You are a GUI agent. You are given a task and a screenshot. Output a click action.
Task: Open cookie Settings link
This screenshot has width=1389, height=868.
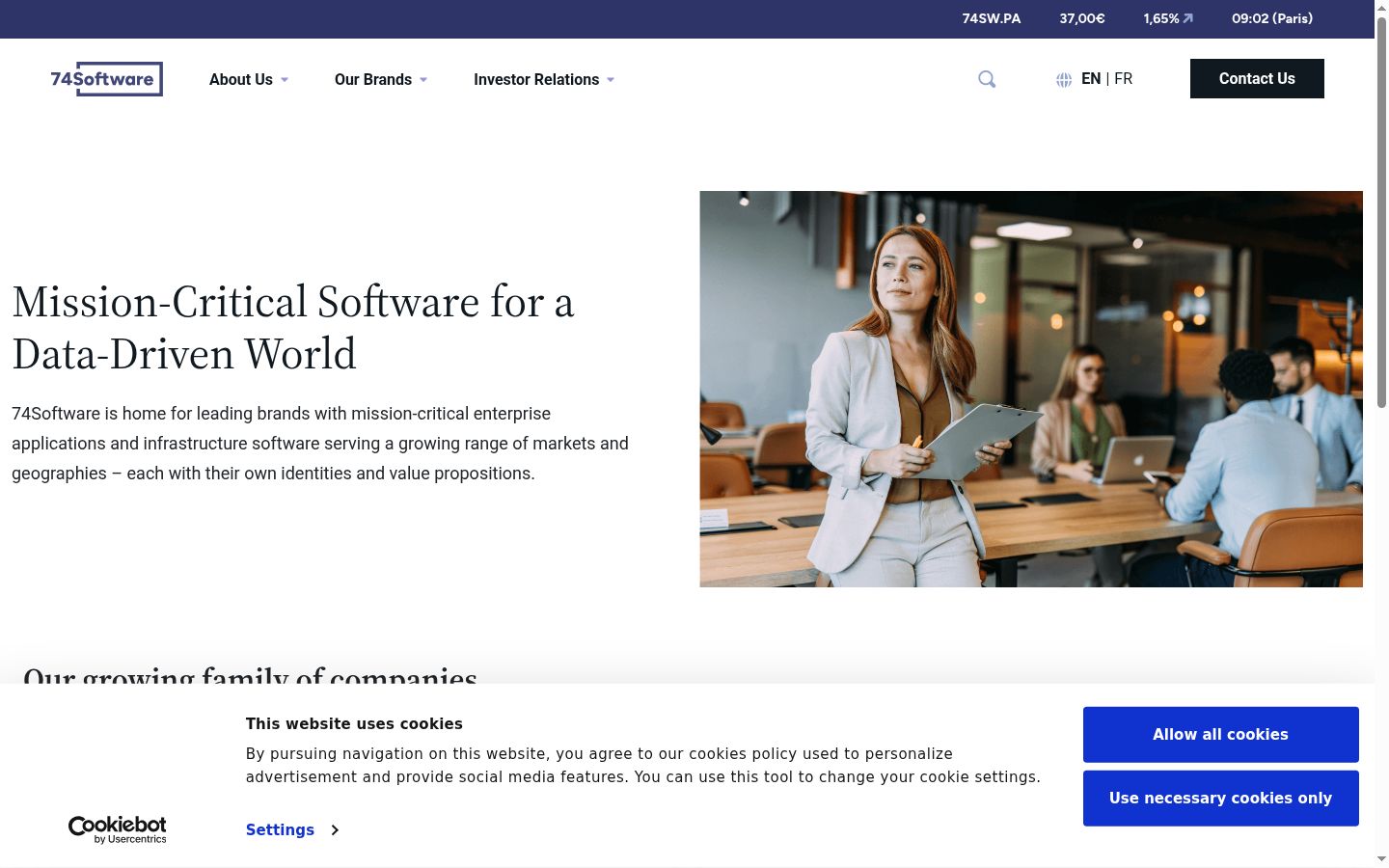280,829
